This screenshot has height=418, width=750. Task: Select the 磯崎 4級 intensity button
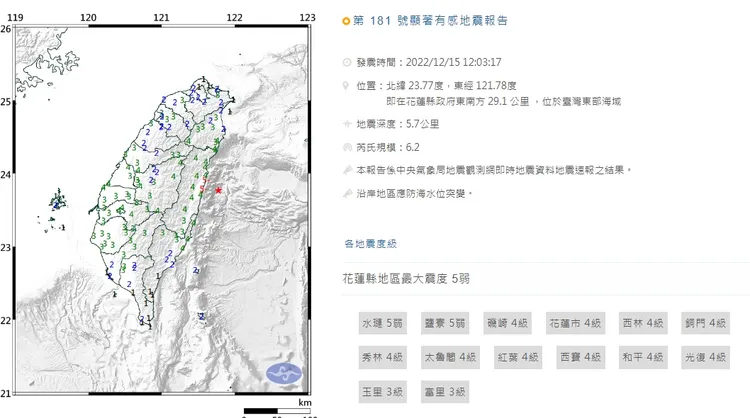click(x=507, y=323)
